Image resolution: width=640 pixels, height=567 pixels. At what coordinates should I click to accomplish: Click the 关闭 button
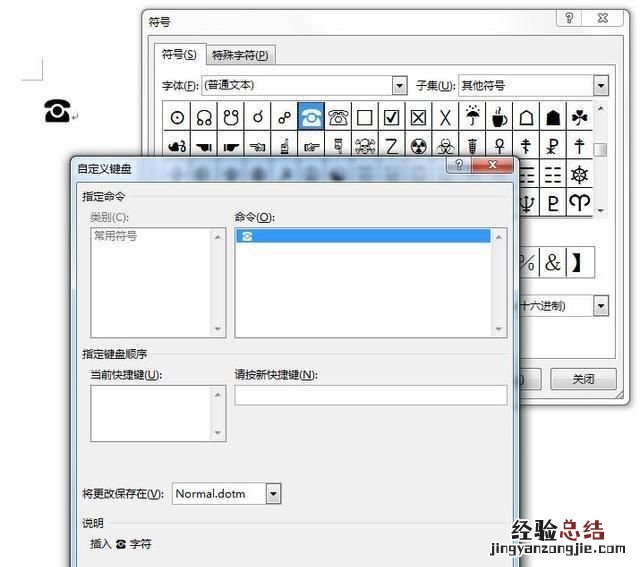(x=582, y=379)
